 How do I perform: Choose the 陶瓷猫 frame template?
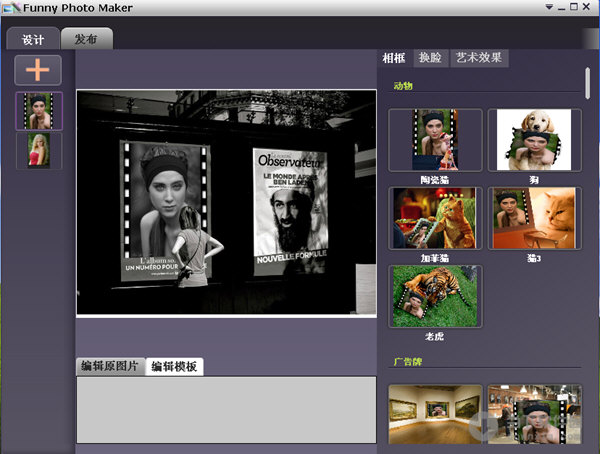[435, 140]
